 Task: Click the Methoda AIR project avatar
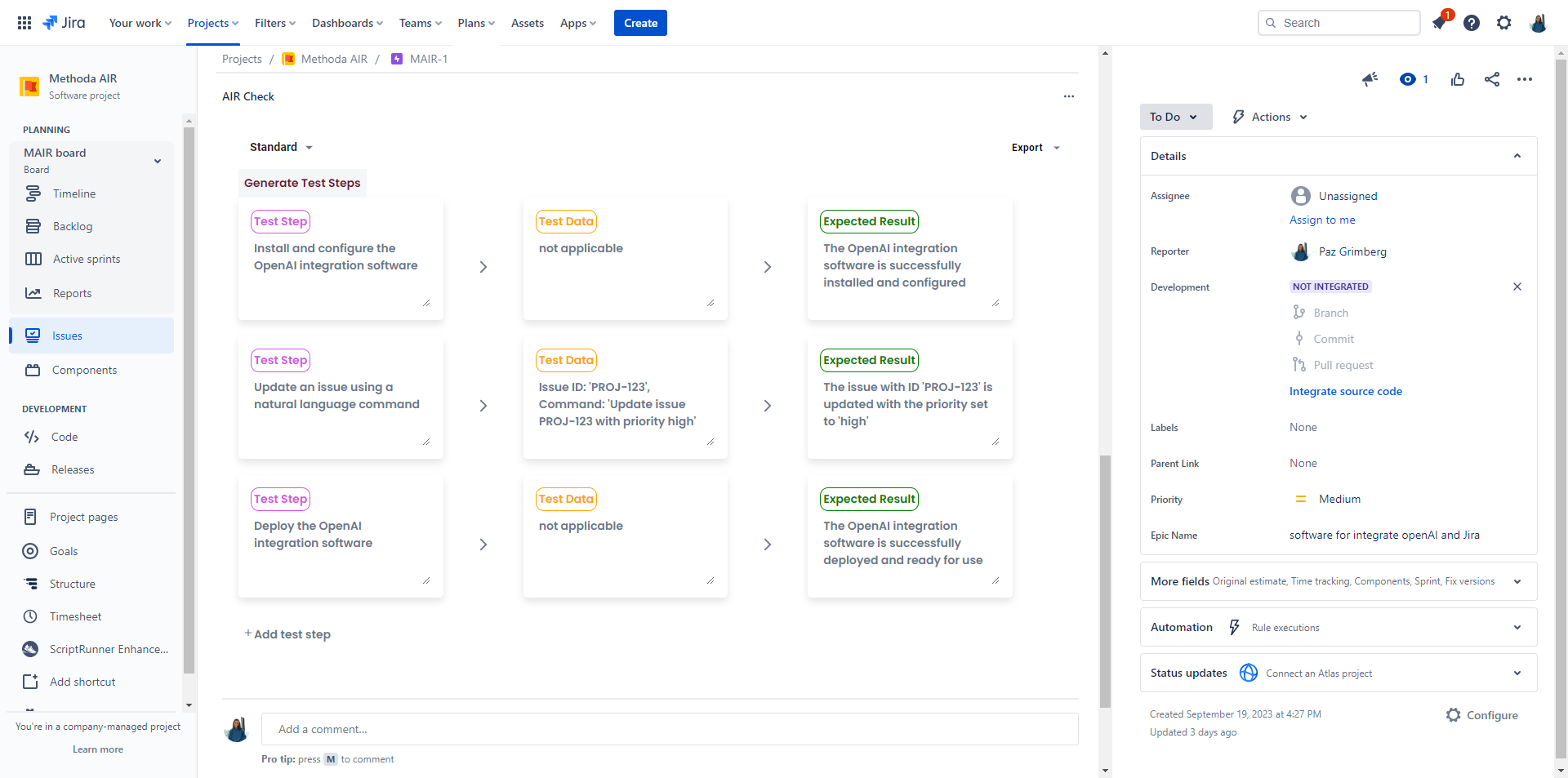(x=29, y=86)
